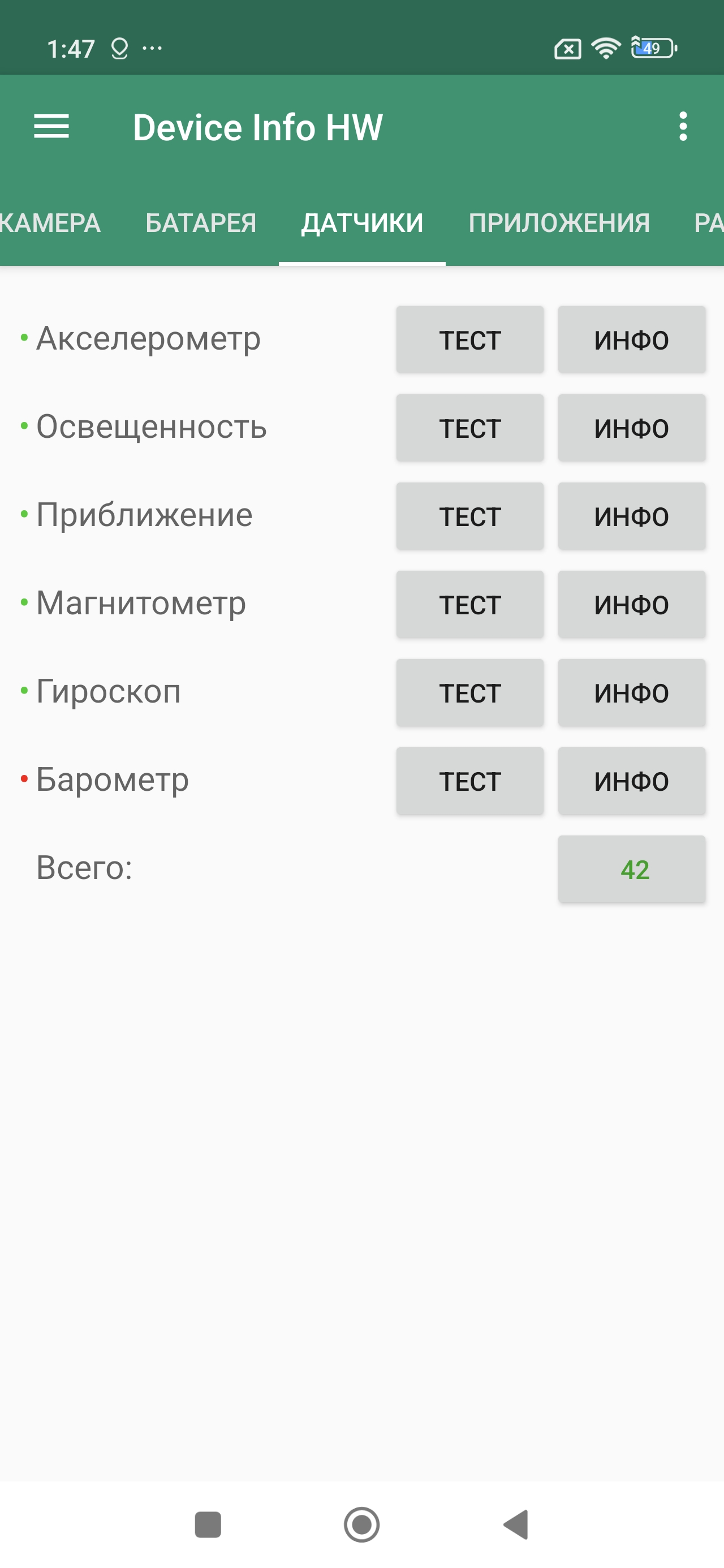Tap the Wi-Fi status icon
The image size is (724, 1568).
606,48
